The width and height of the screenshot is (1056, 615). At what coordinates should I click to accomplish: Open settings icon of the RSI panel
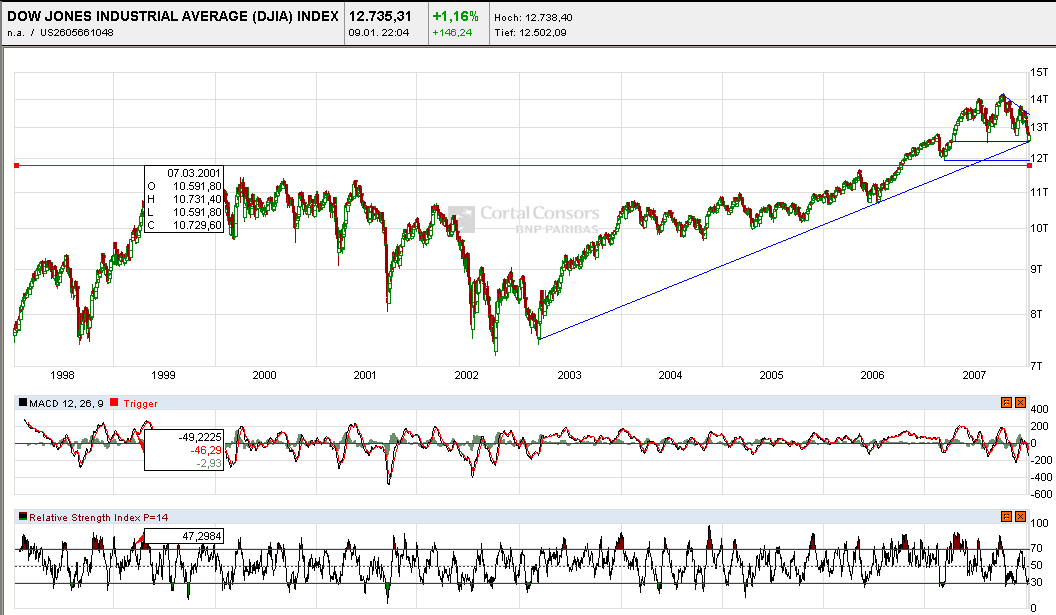(x=1006, y=517)
